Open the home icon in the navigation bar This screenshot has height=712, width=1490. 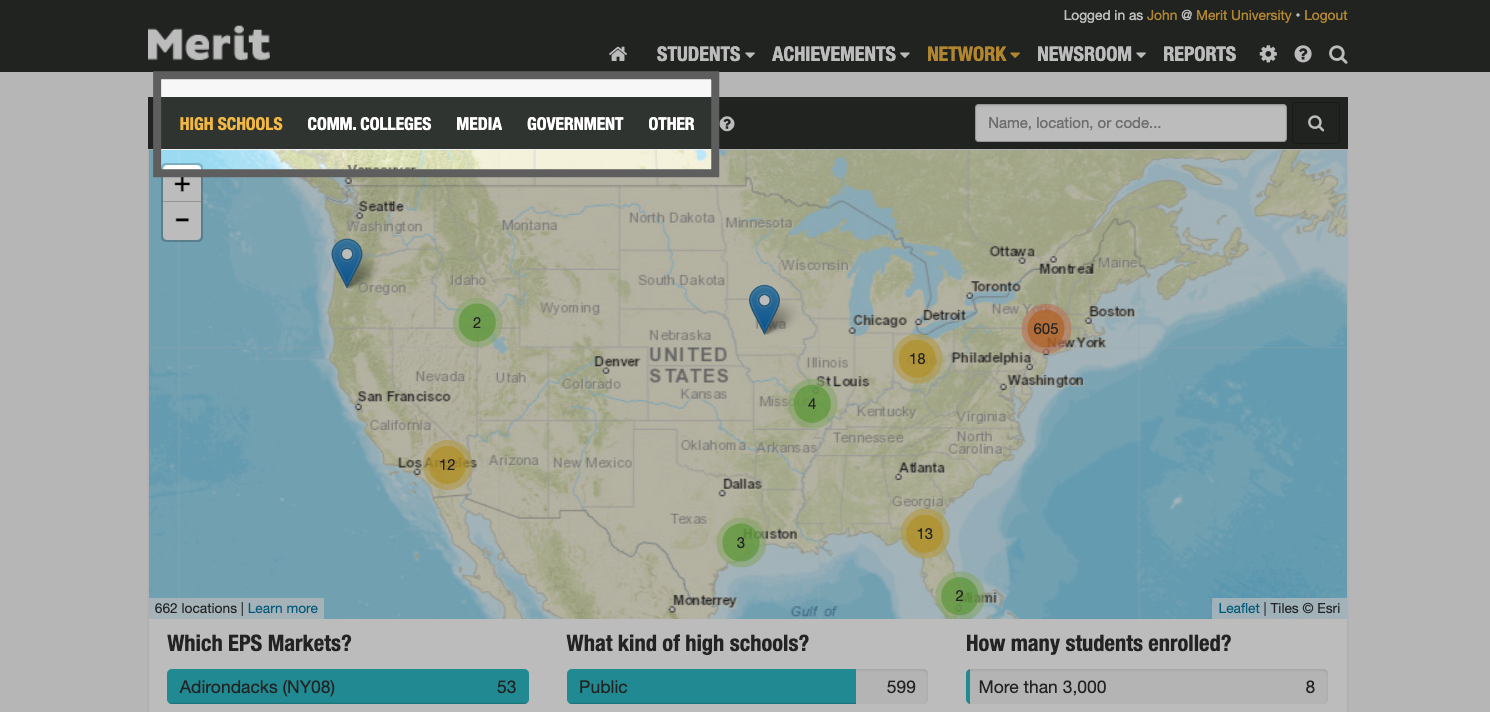(x=617, y=54)
